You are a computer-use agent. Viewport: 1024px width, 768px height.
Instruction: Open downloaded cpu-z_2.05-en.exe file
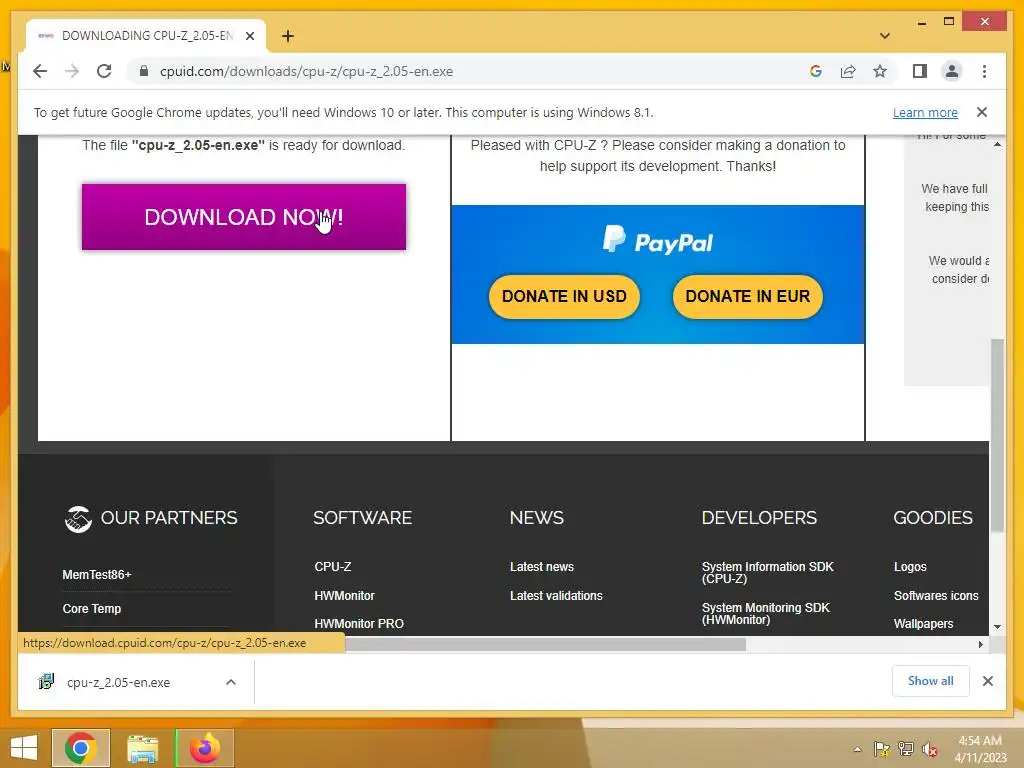tap(118, 682)
